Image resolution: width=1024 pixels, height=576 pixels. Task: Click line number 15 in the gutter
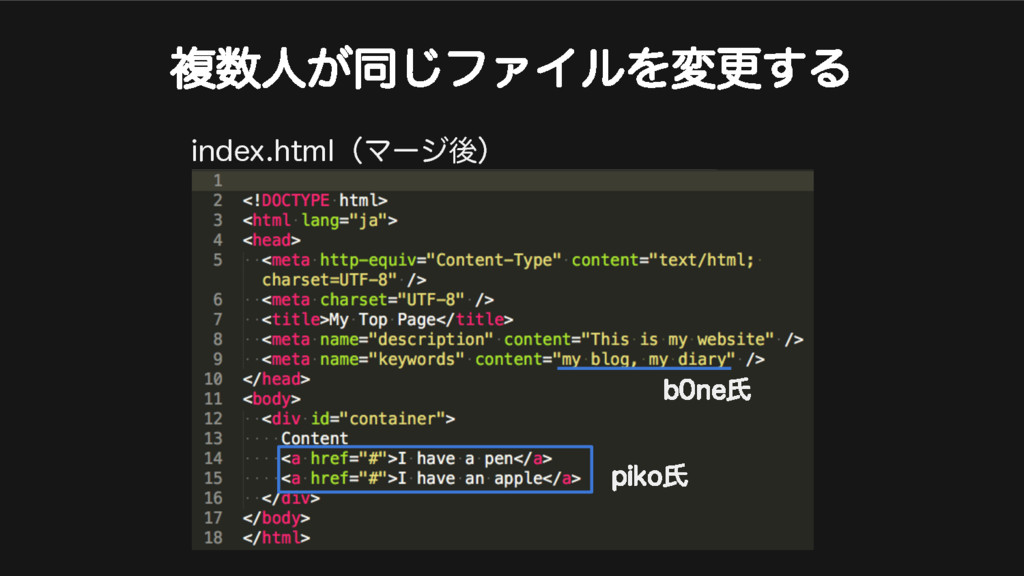click(x=213, y=478)
